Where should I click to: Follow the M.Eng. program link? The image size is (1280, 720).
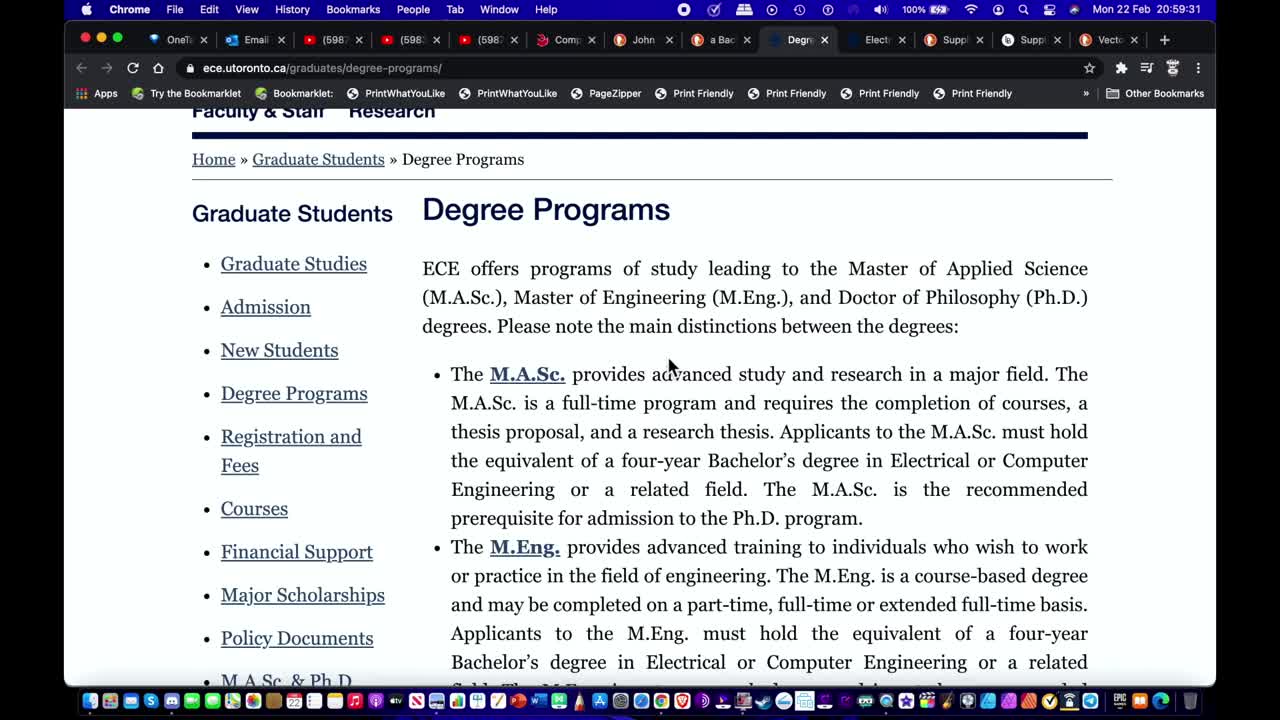[x=525, y=547]
